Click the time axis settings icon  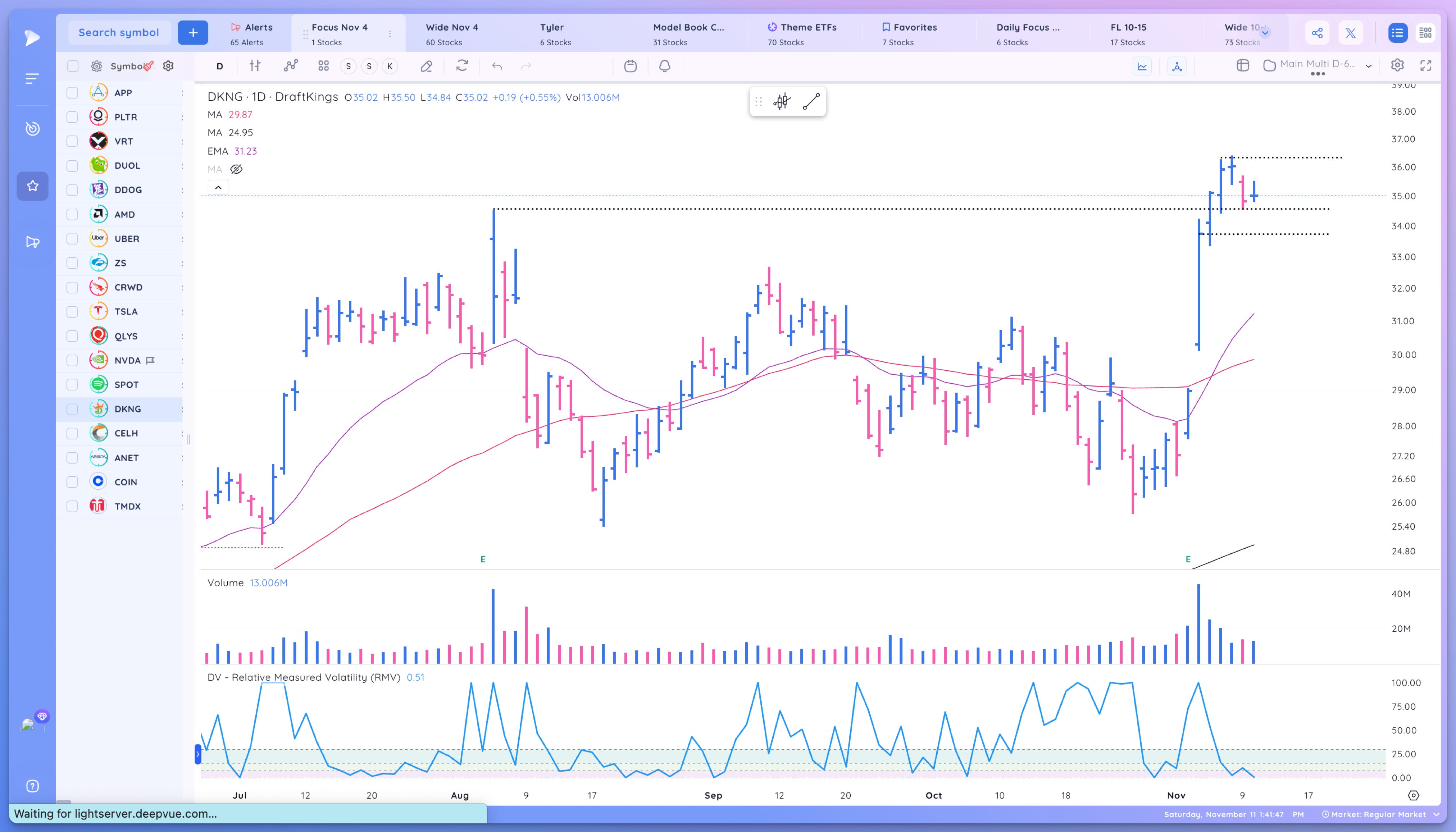coord(1413,795)
